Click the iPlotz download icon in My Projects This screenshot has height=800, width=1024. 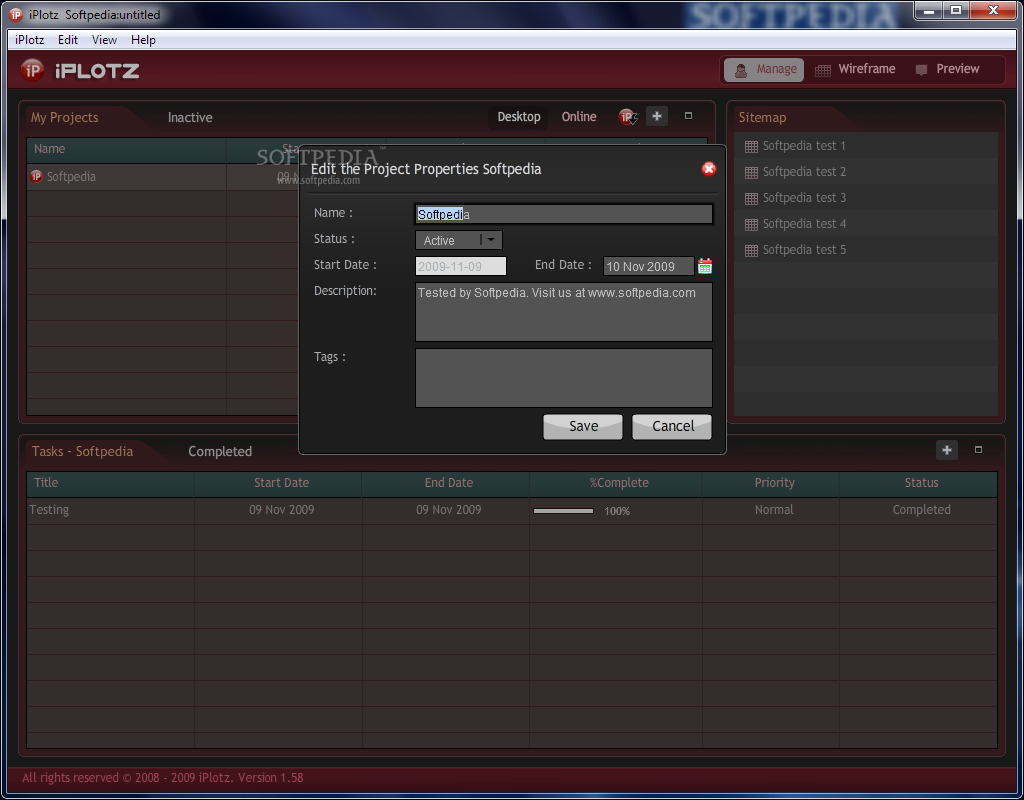(x=628, y=117)
